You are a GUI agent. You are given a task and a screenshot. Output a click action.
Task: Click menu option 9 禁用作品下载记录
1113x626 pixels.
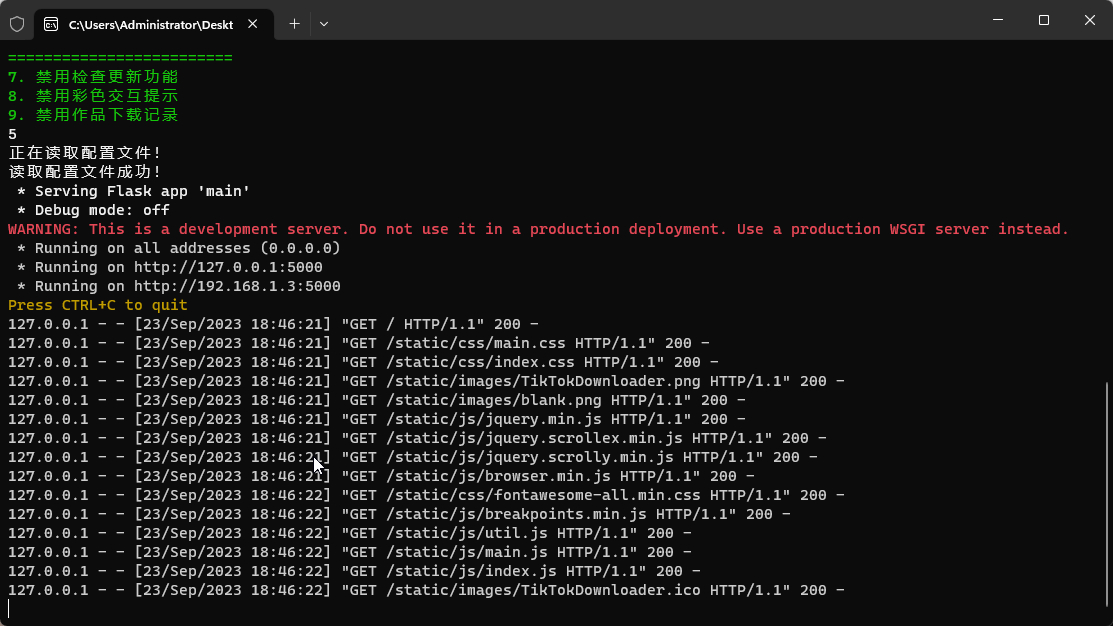click(x=93, y=115)
